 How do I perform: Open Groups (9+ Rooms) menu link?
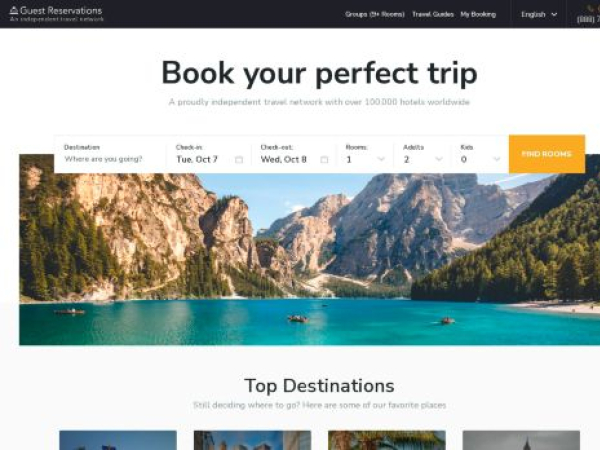point(375,15)
